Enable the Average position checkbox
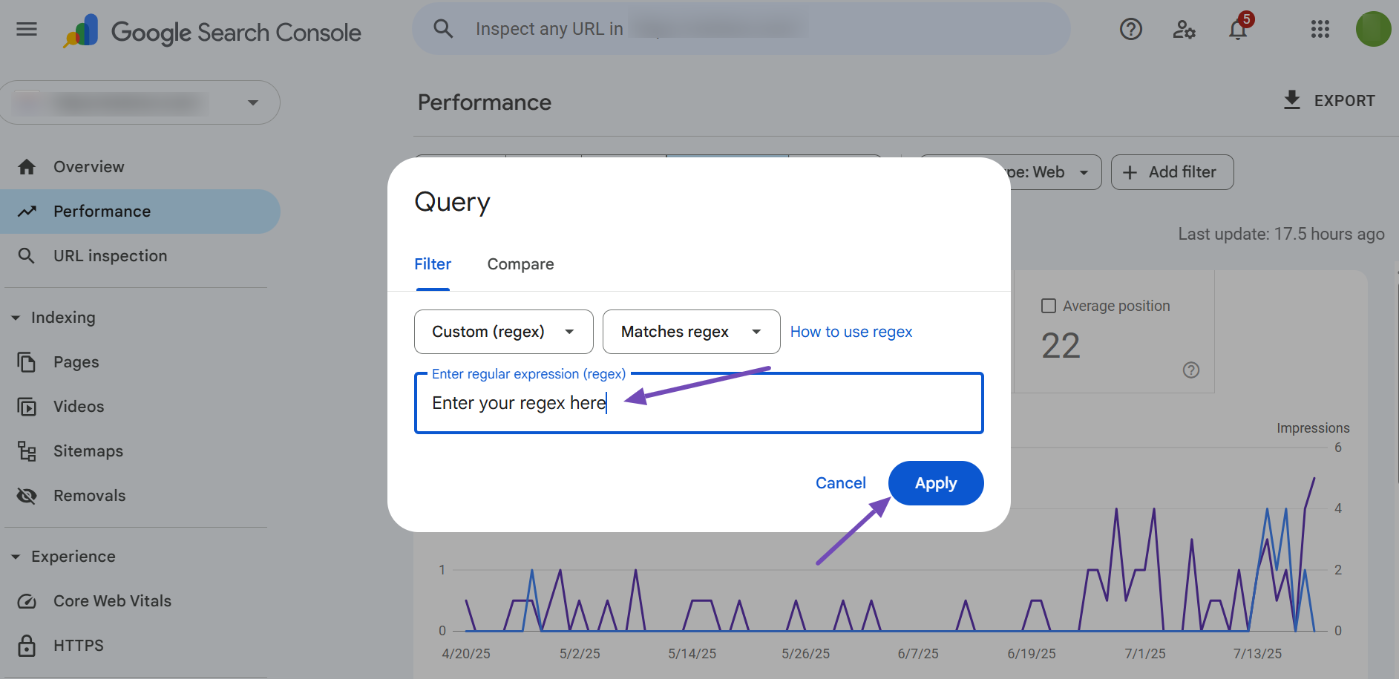Image resolution: width=1399 pixels, height=679 pixels. coord(1046,306)
